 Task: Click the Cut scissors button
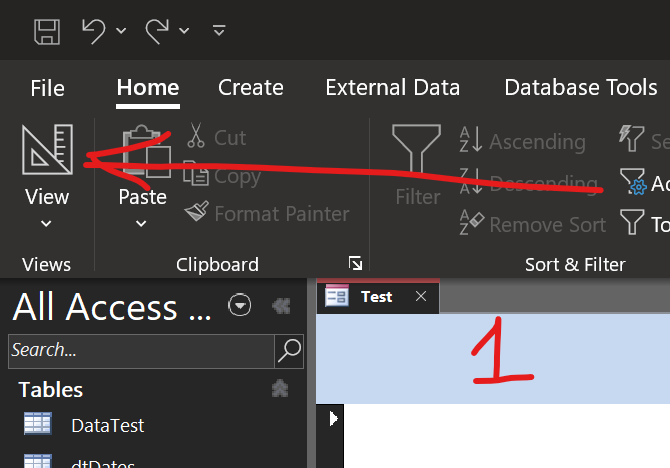216,137
